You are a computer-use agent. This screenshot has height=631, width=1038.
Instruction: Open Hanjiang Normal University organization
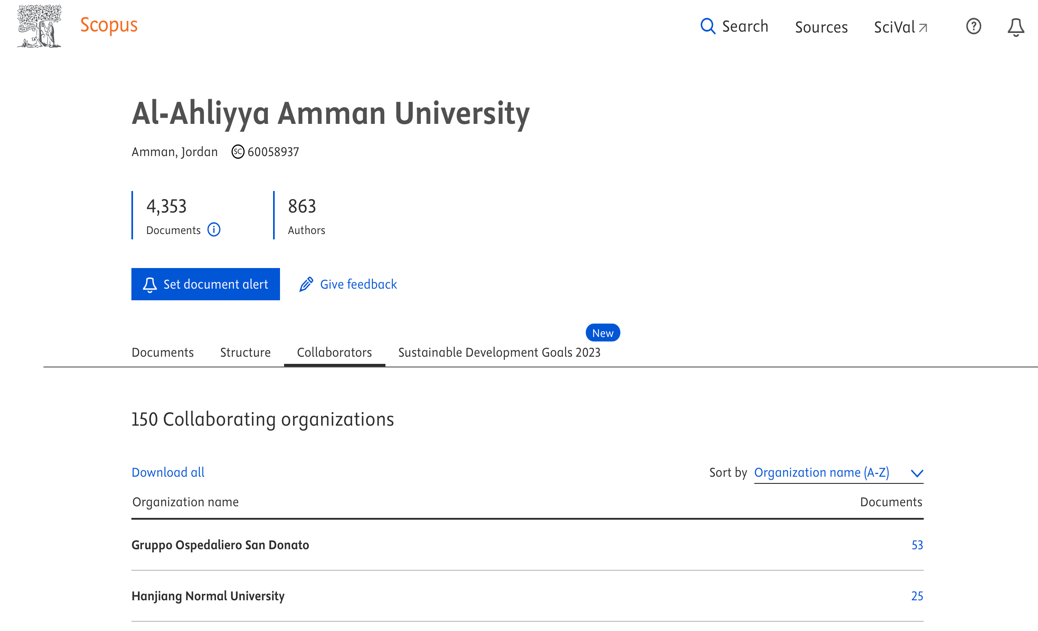pyautogui.click(x=208, y=596)
